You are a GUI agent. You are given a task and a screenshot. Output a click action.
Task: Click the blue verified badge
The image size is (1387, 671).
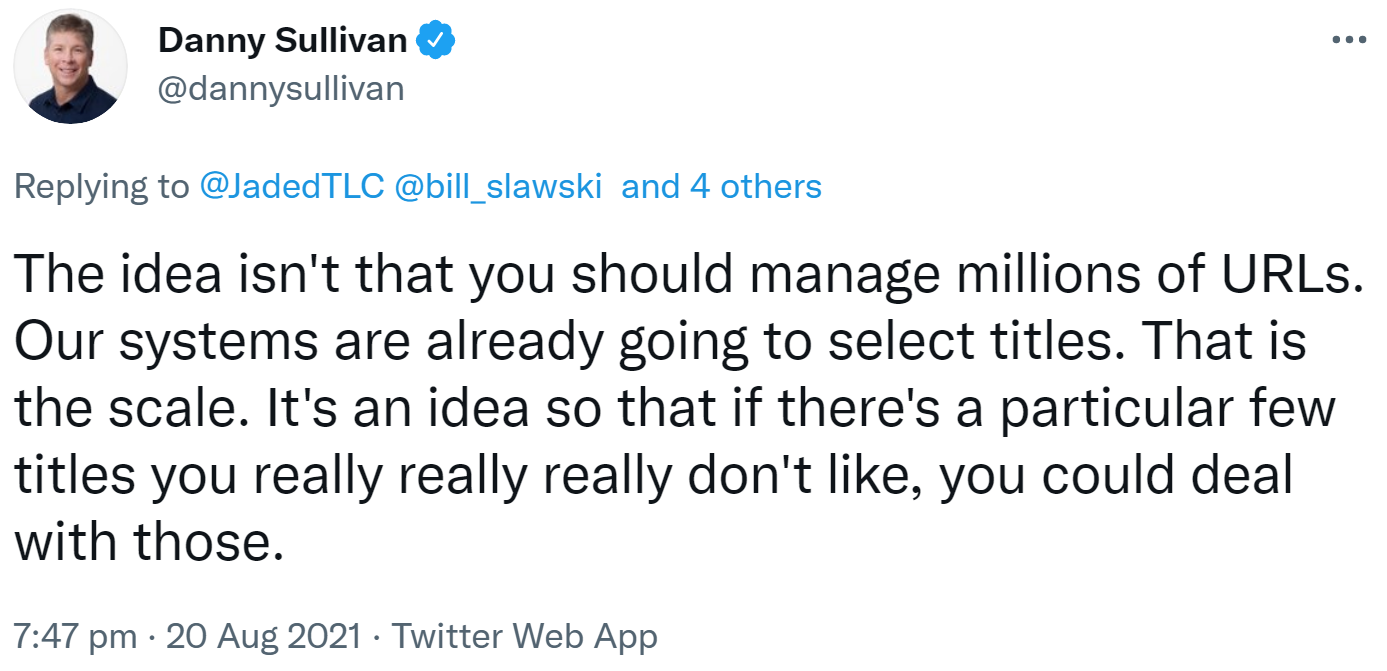pyautogui.click(x=436, y=41)
